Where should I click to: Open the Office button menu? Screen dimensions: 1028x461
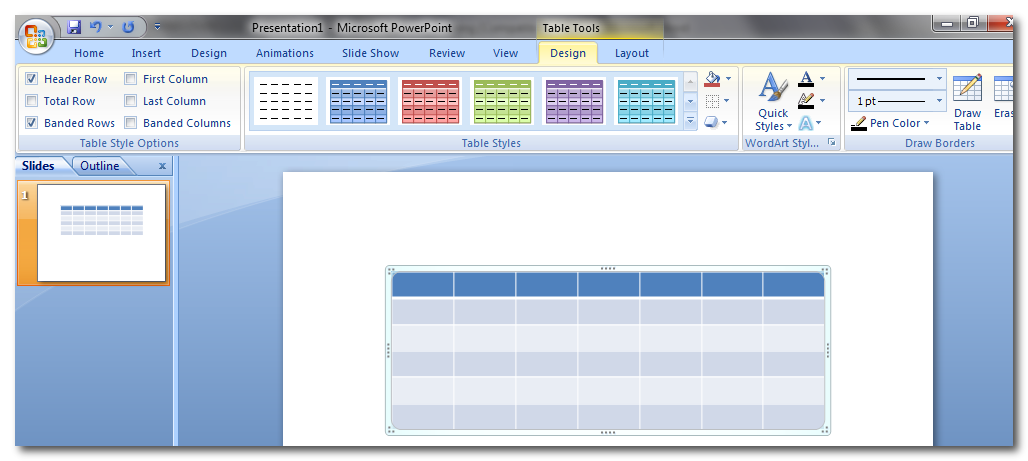tap(36, 37)
